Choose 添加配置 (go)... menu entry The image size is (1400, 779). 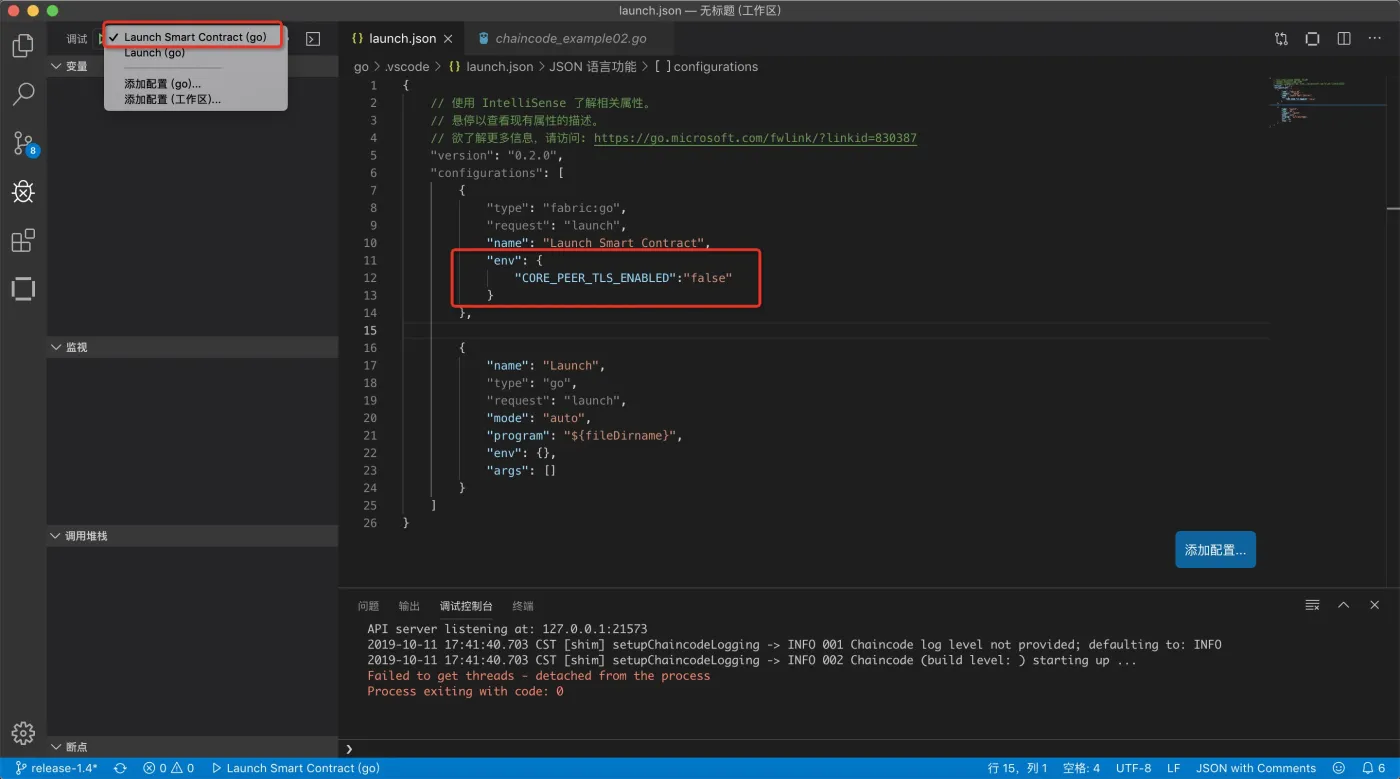pos(162,84)
